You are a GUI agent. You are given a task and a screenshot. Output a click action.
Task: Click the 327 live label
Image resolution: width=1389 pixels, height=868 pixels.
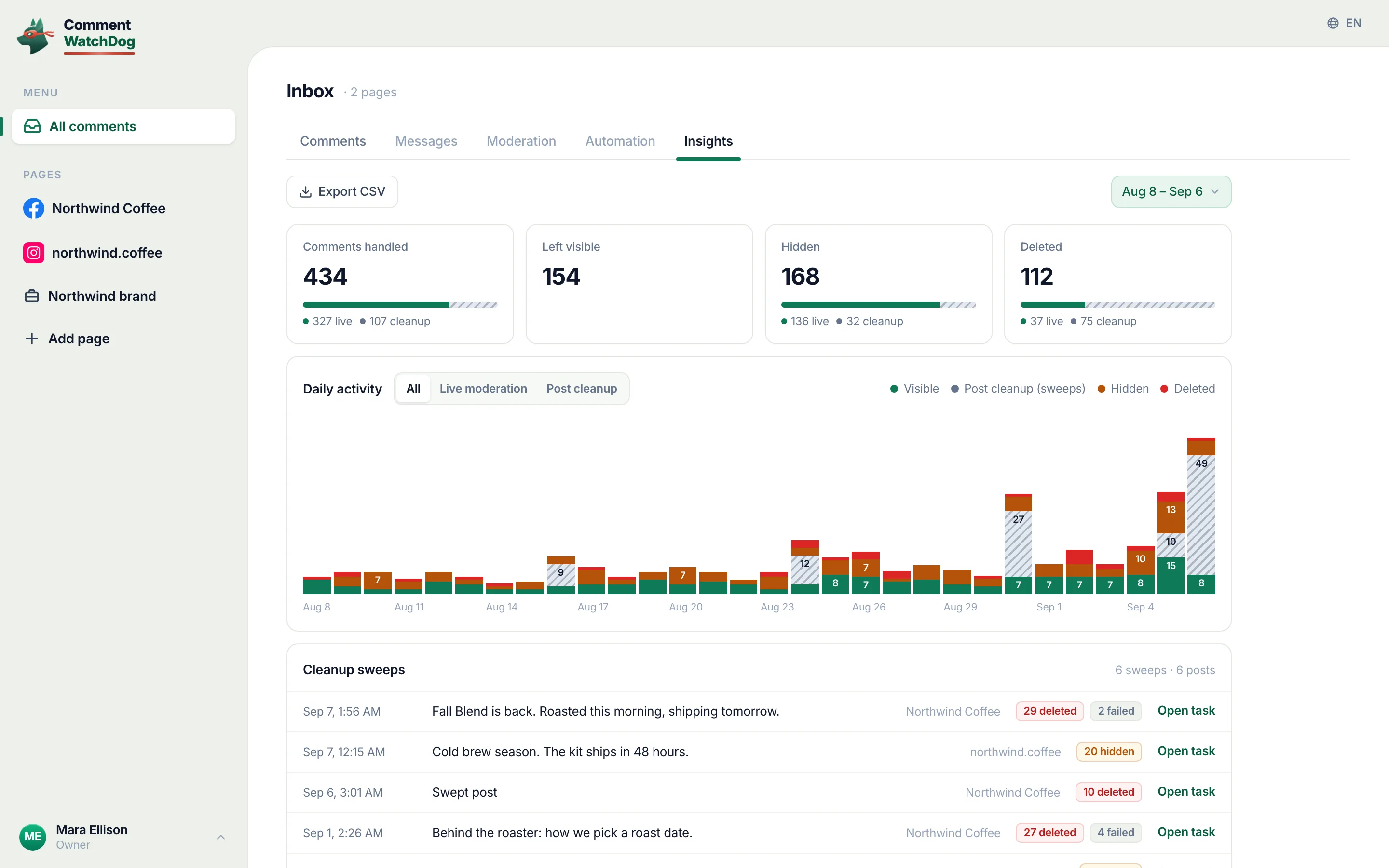coord(332,321)
